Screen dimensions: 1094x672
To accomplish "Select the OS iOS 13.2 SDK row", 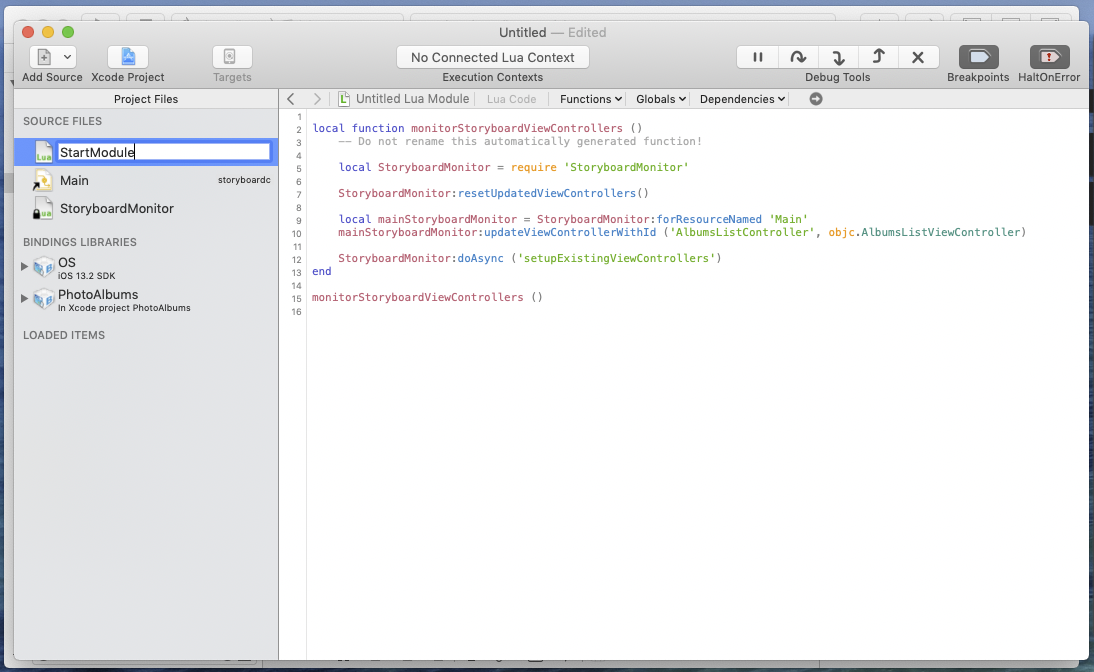I will pyautogui.click(x=146, y=267).
